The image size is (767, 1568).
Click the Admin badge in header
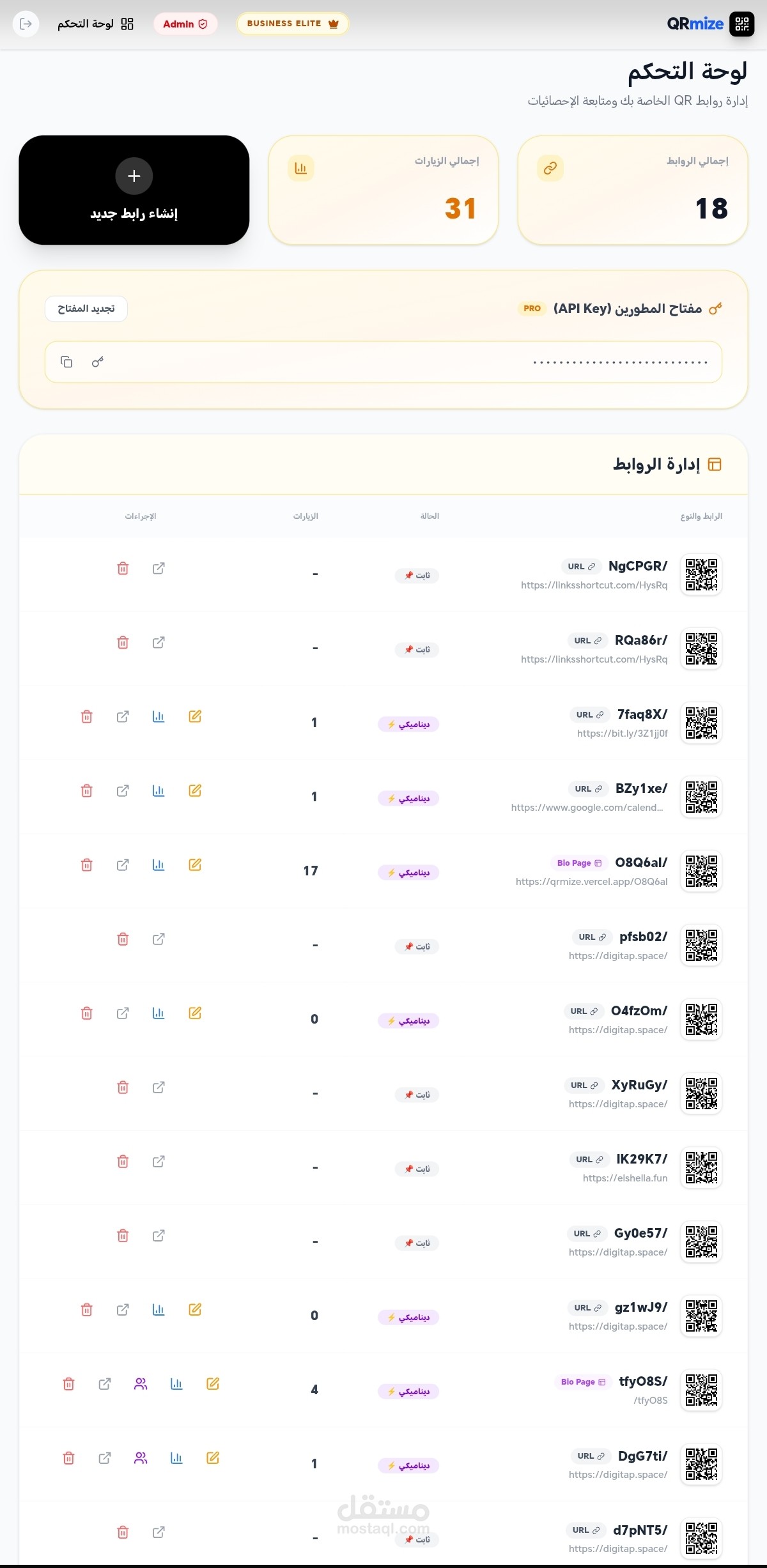(185, 24)
